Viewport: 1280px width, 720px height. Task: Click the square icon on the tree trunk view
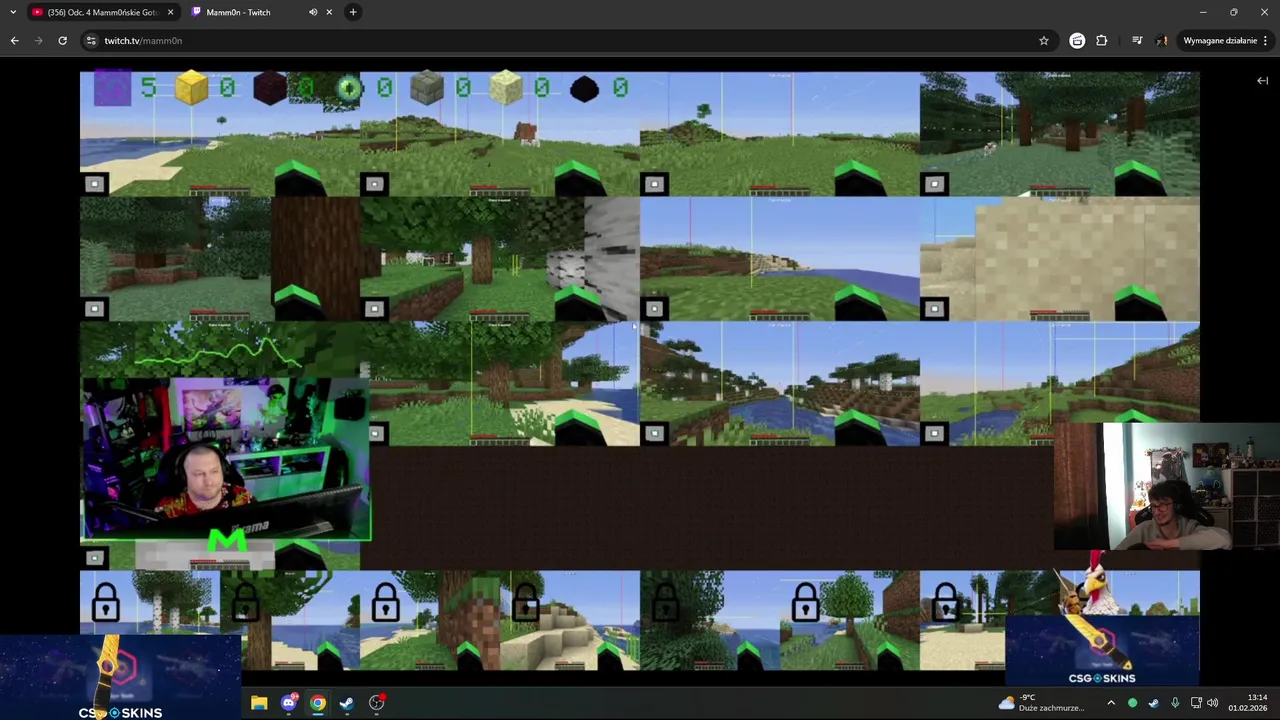pyautogui.click(x=374, y=309)
